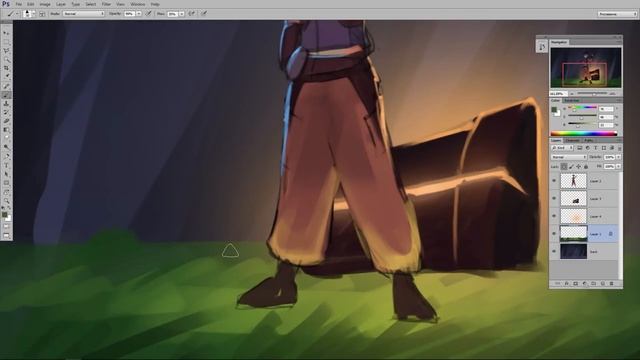Viewport: 640px width, 360px height.
Task: Create a new layer button
Action: (602, 283)
